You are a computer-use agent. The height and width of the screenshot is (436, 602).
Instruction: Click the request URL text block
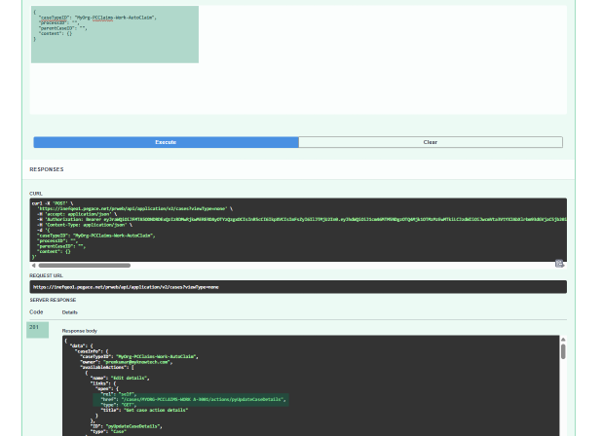[x=298, y=287]
